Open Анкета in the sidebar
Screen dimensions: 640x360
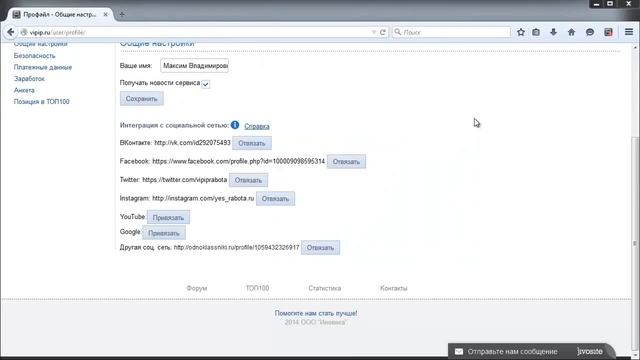(24, 90)
